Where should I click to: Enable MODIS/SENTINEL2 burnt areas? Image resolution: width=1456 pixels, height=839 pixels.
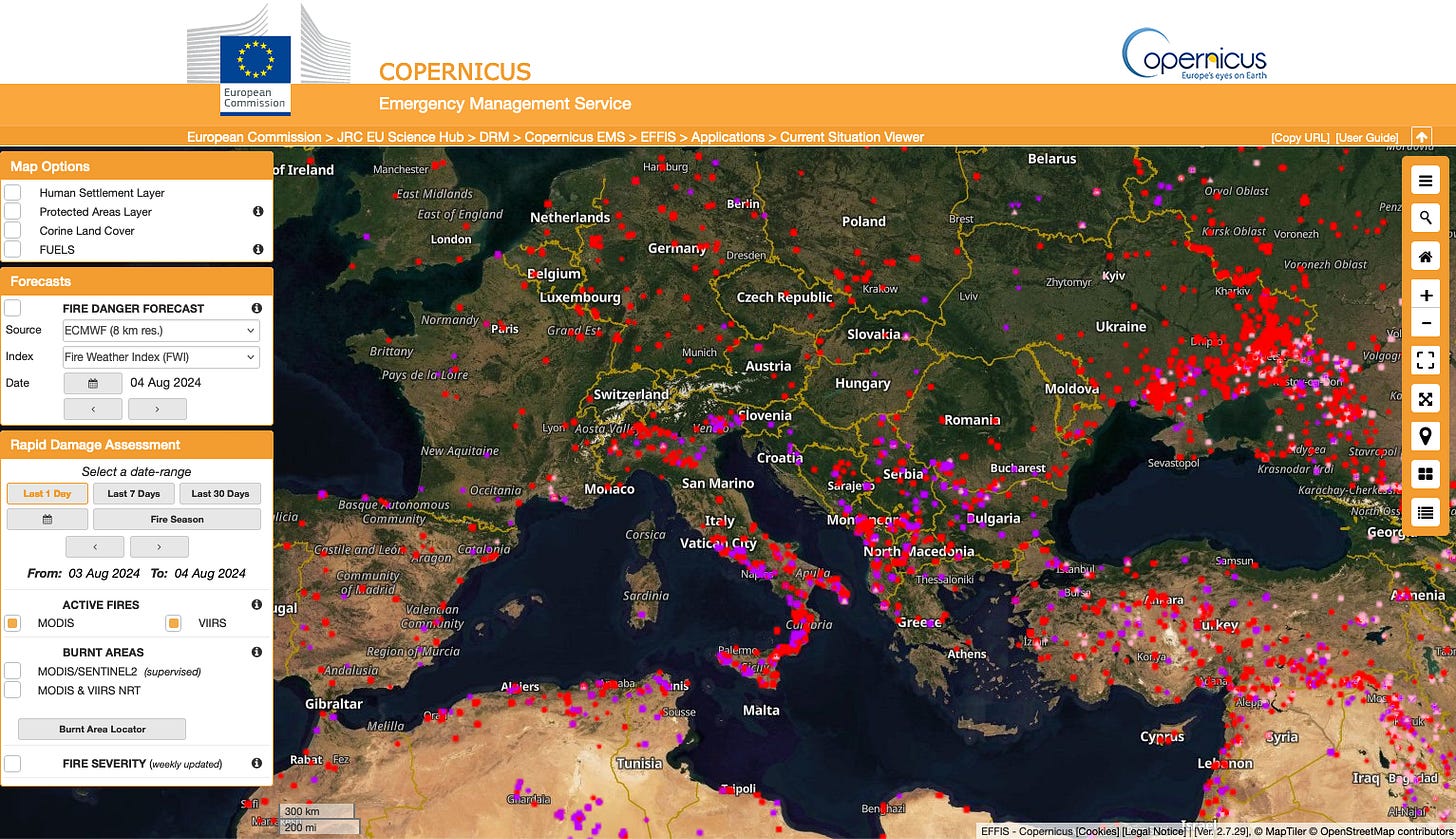13,671
